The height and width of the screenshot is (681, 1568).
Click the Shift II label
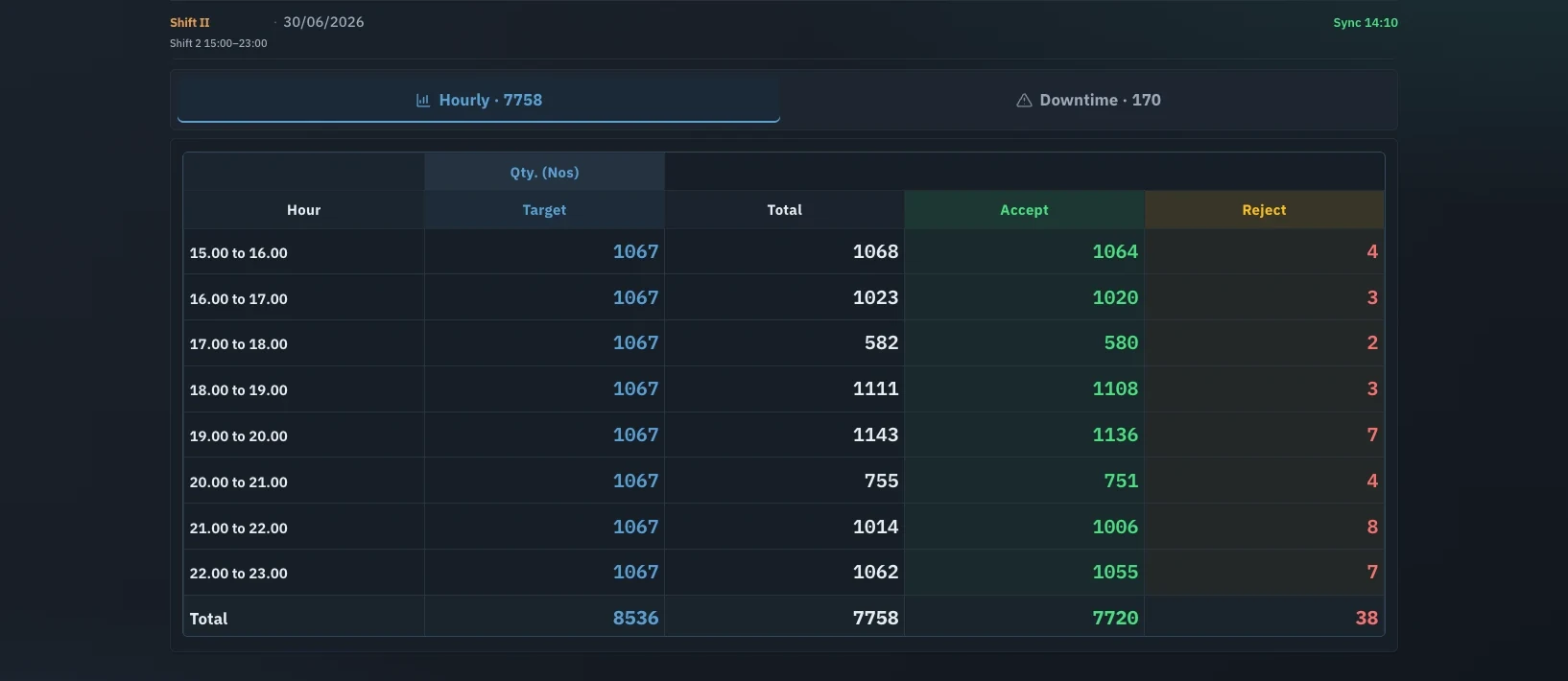click(x=190, y=22)
